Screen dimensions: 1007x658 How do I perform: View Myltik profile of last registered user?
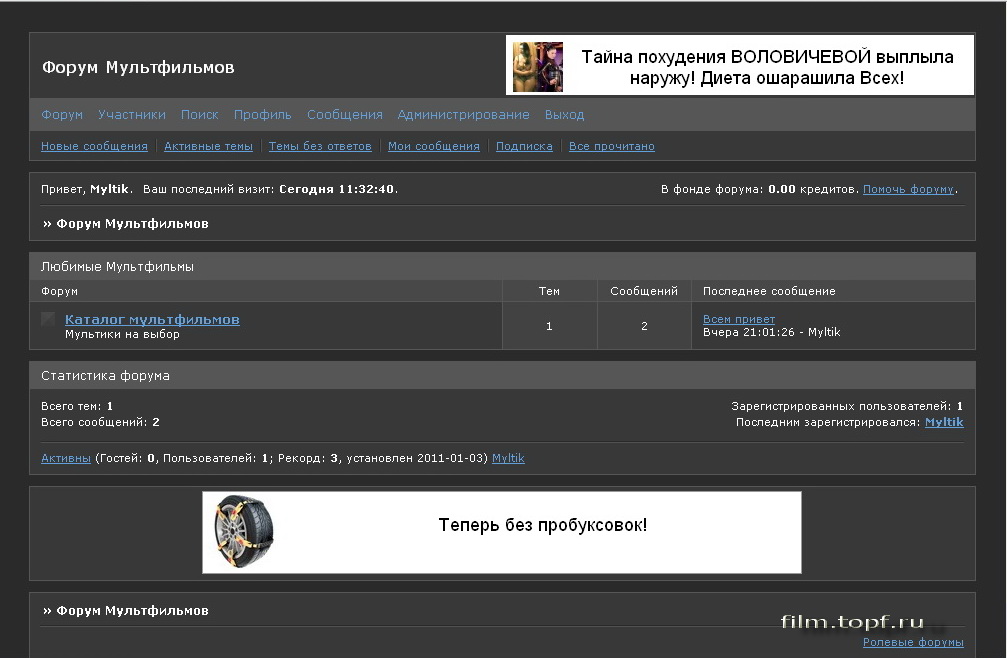pos(944,421)
